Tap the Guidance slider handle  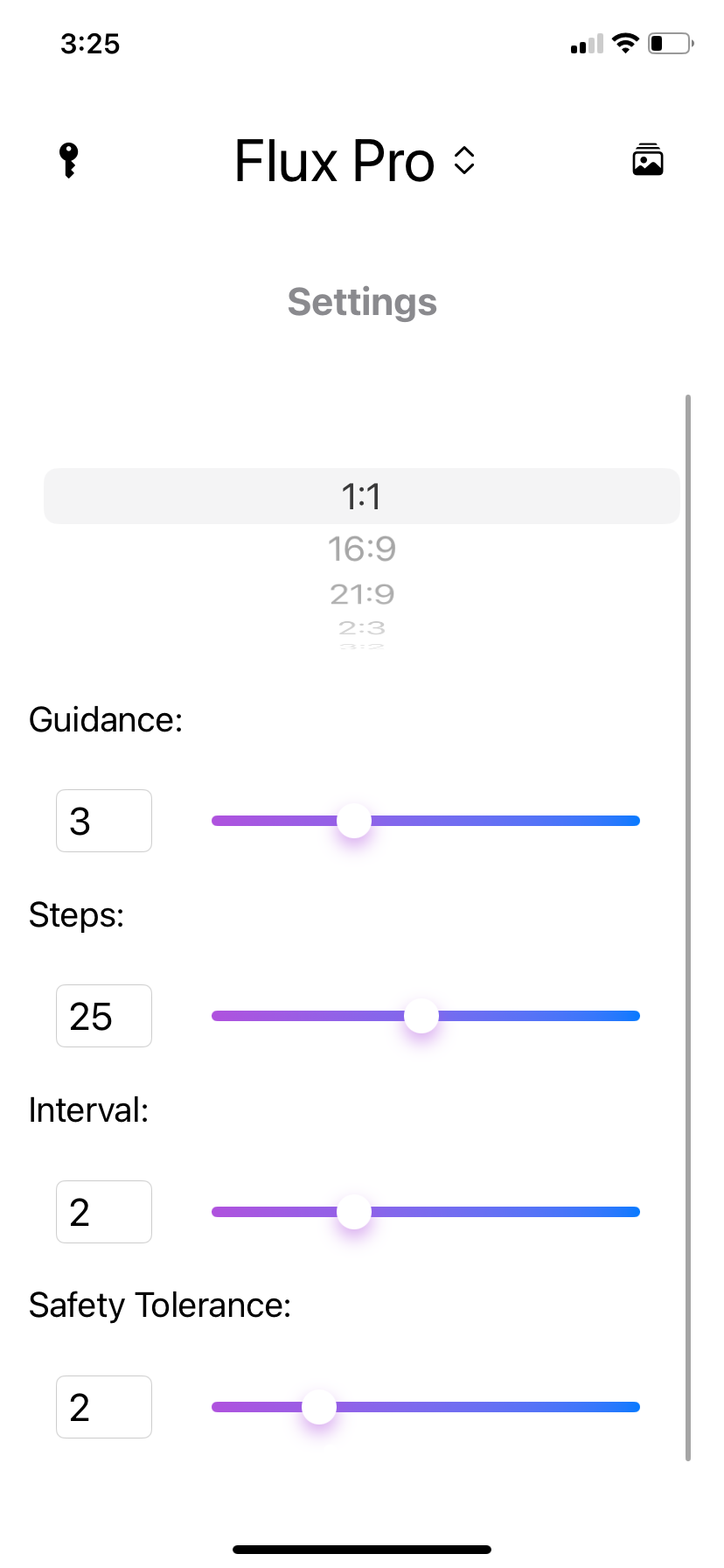(354, 821)
